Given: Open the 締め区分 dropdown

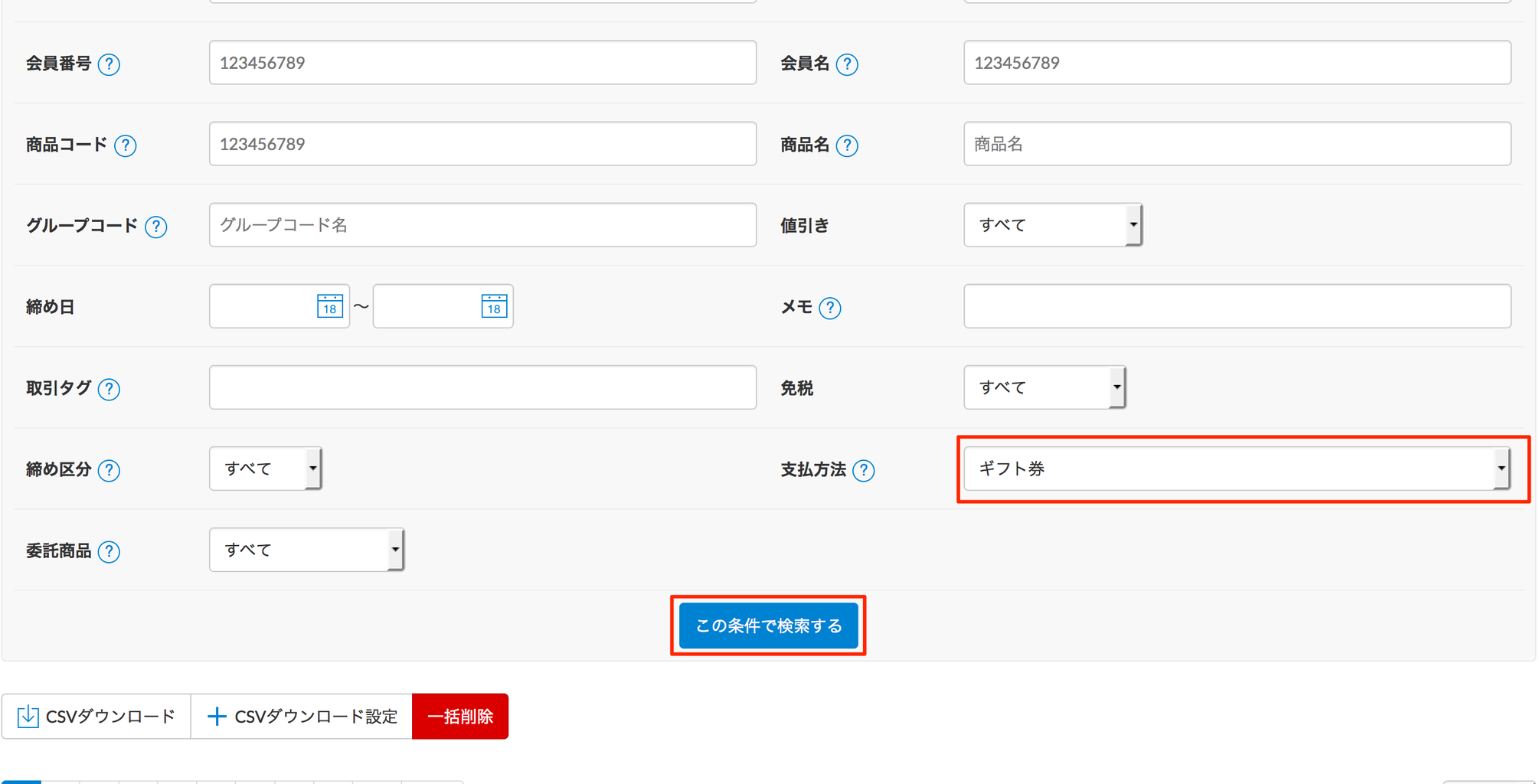Looking at the screenshot, I should point(266,469).
